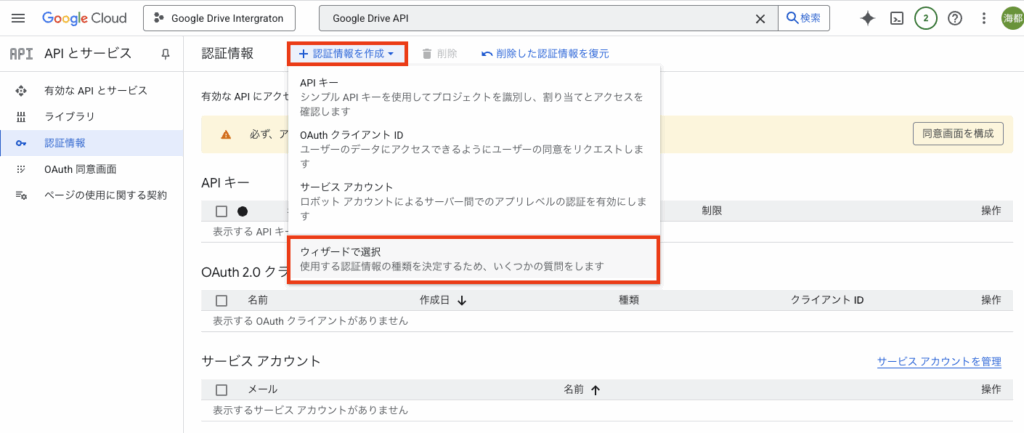Open the help question mark icon
The height and width of the screenshot is (433, 1024).
(955, 18)
